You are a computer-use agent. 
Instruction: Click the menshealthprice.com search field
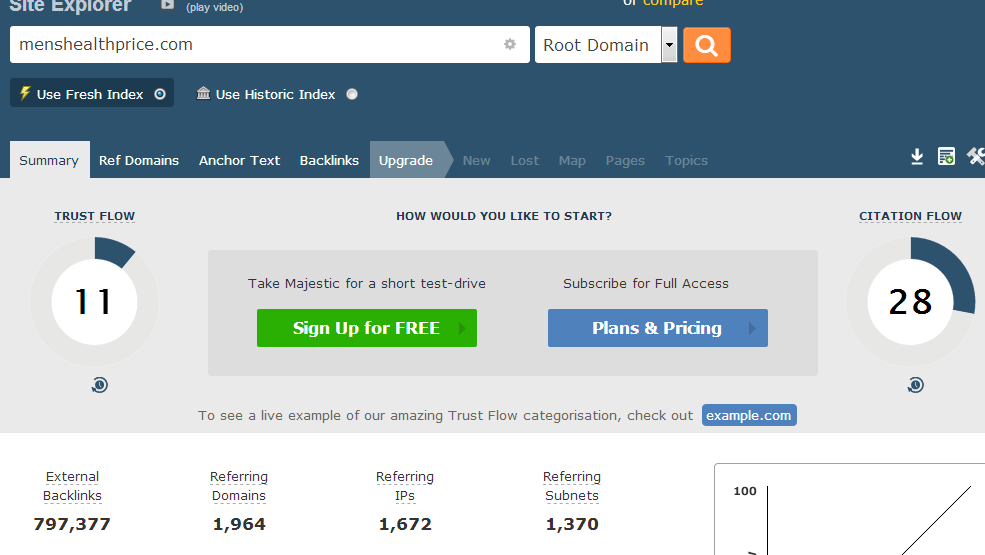click(270, 45)
